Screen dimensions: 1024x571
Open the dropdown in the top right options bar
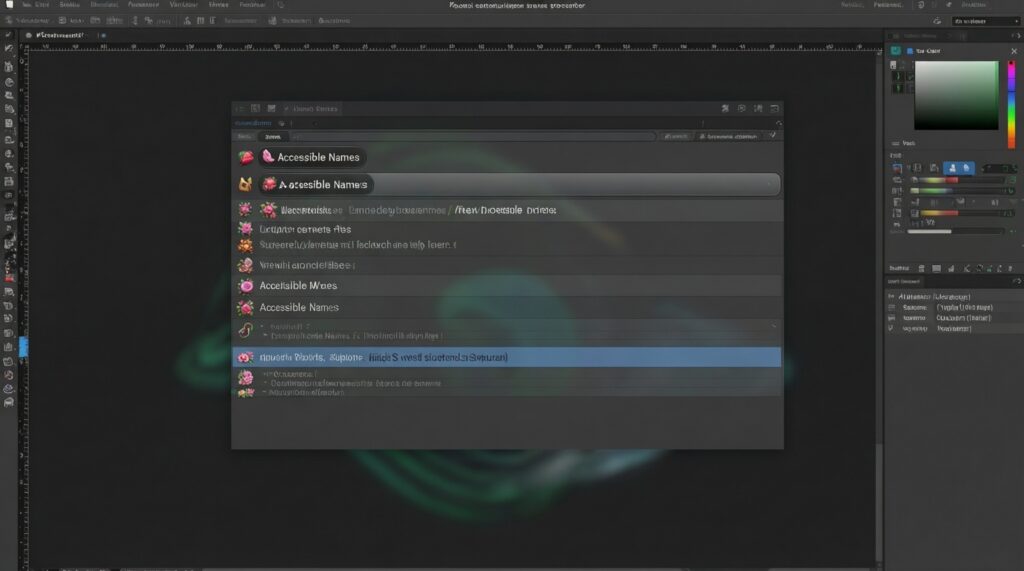[x=984, y=20]
